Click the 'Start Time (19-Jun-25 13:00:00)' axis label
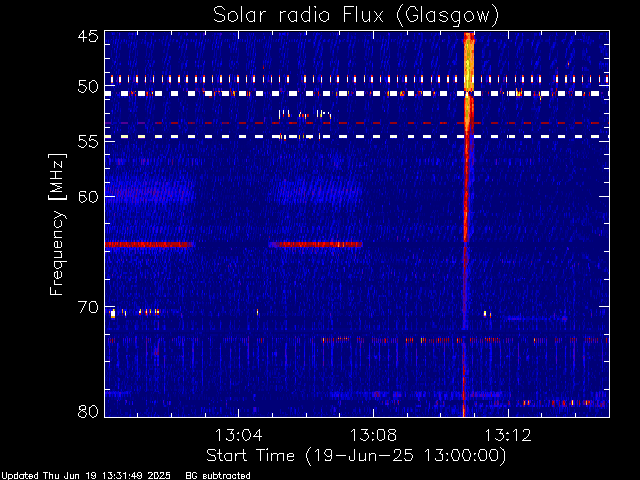This screenshot has height=480, width=640. [356, 456]
